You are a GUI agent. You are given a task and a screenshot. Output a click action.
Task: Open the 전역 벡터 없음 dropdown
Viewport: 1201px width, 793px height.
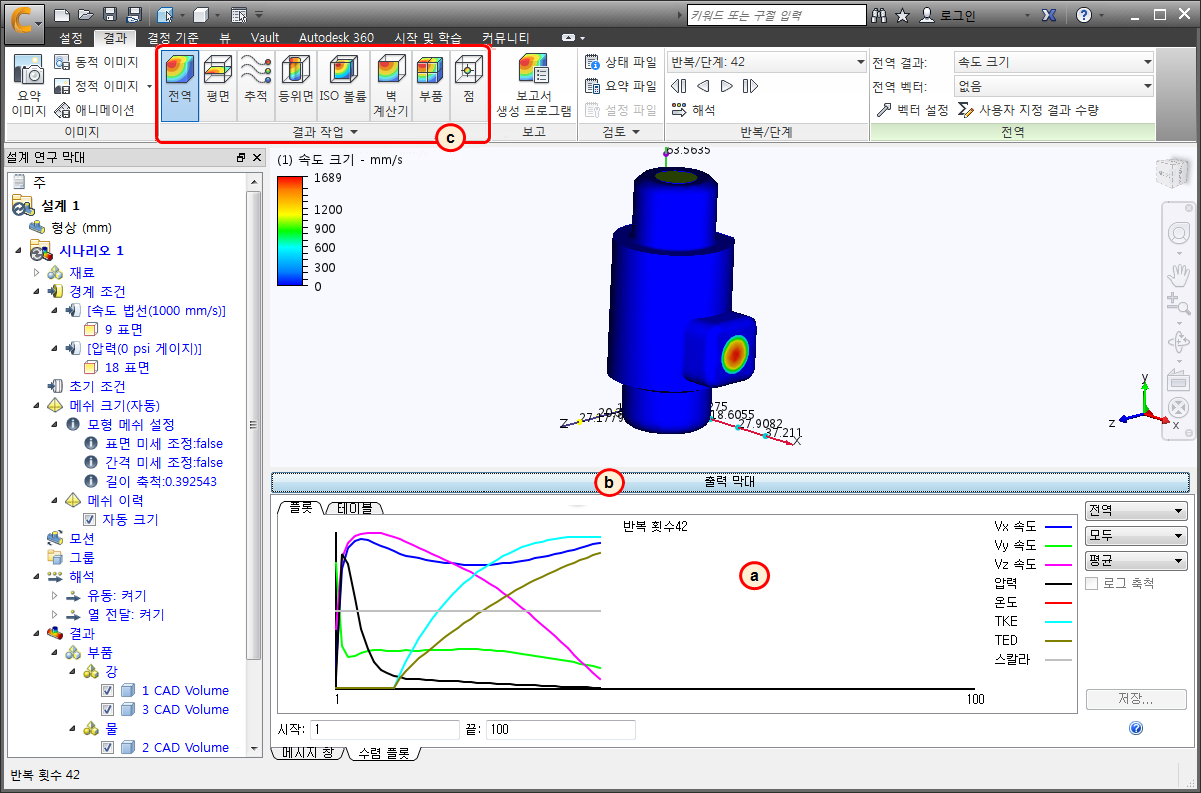1055,86
